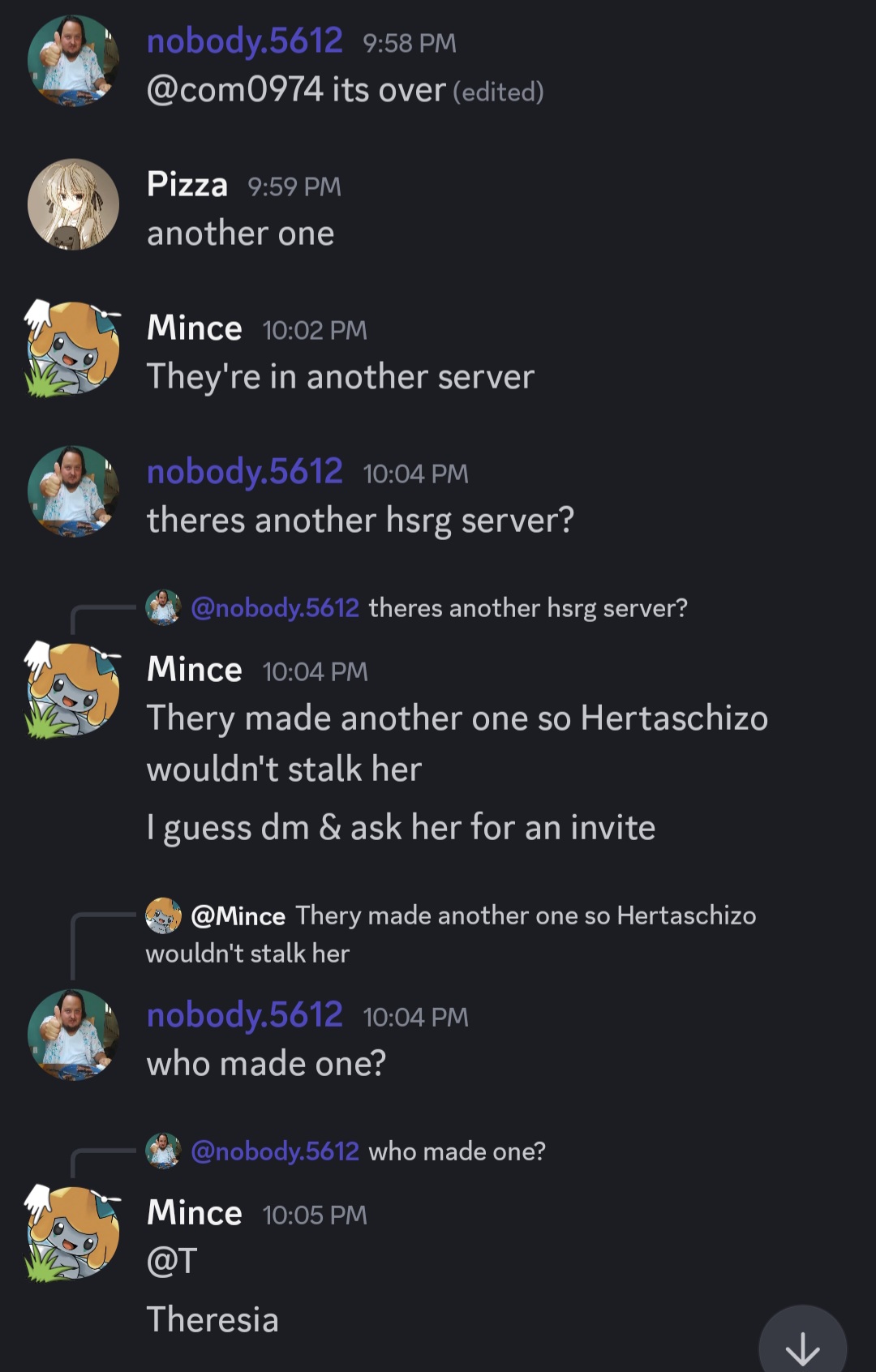The width and height of the screenshot is (876, 1372).
Task: Jump to quoted reply 'Thery made another one so Hertaschizo'
Action: pyautogui.click(x=525, y=915)
